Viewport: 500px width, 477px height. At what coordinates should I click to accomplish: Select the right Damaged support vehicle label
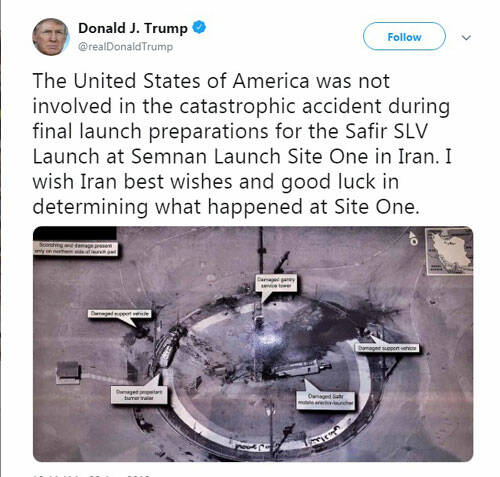pyautogui.click(x=387, y=348)
